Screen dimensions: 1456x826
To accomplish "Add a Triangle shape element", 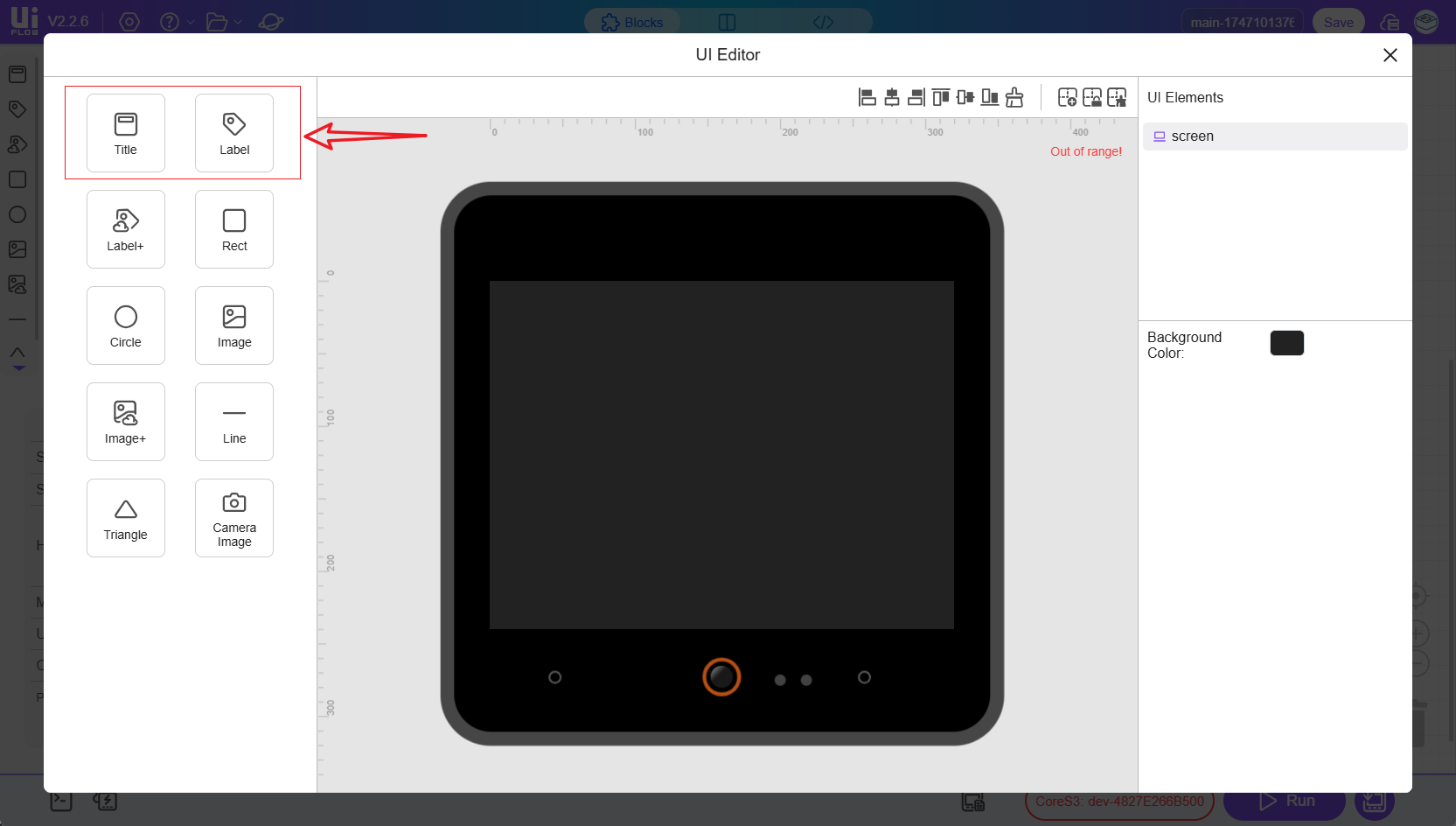I will pyautogui.click(x=126, y=518).
